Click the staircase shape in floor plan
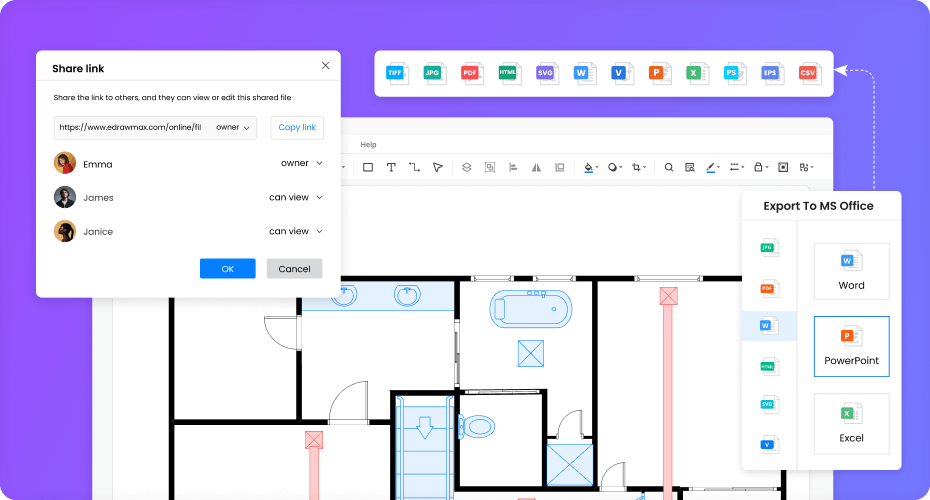The width and height of the screenshot is (930, 500). [425, 450]
